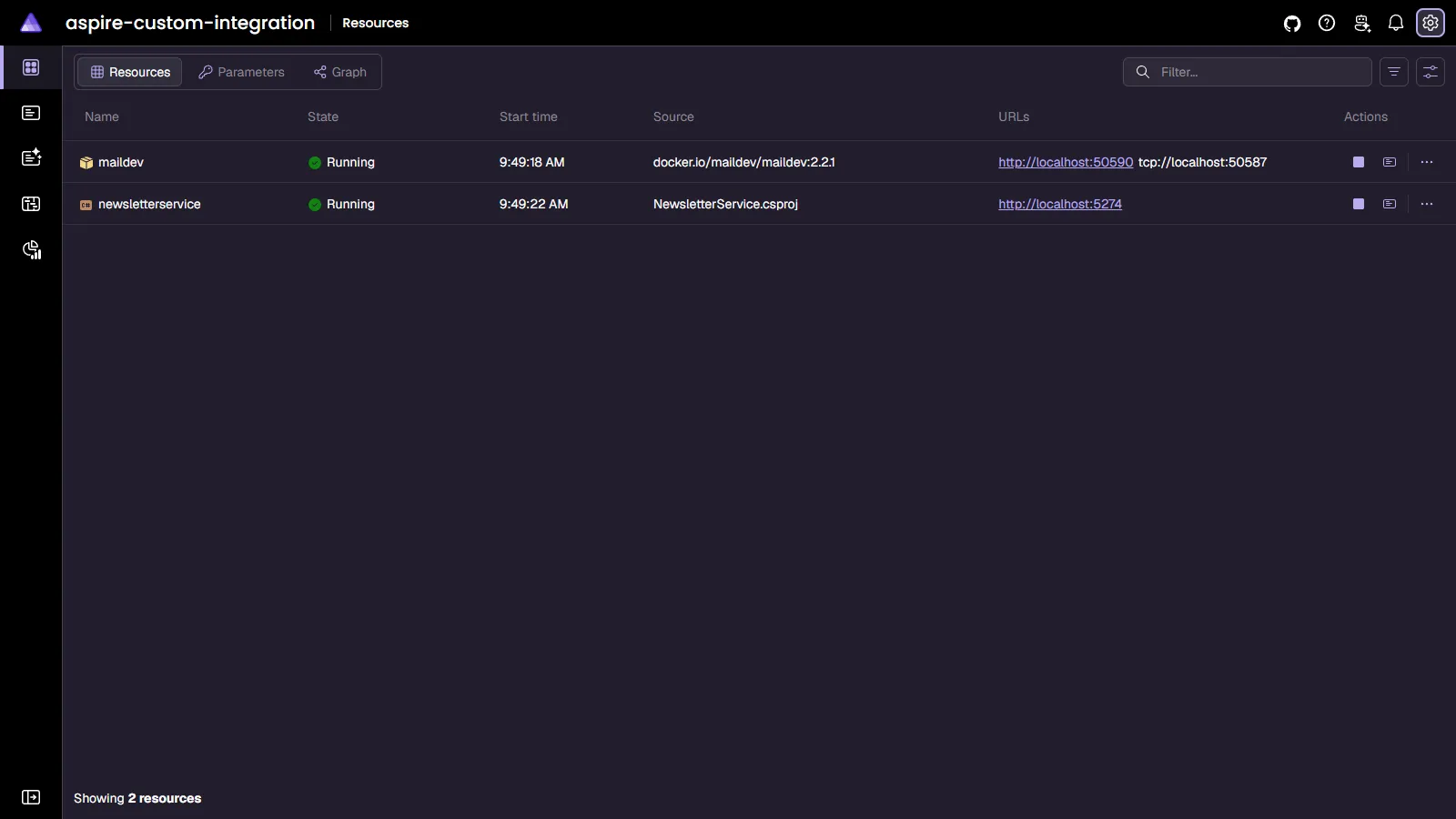Click the tcp://localhost:50587 endpoint text
This screenshot has width=1456, height=819.
1202,162
